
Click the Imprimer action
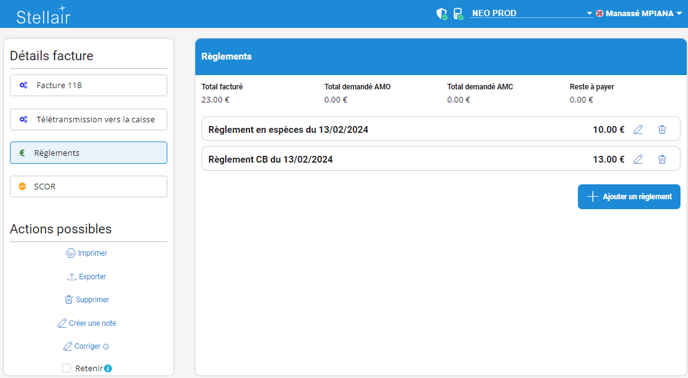(86, 253)
